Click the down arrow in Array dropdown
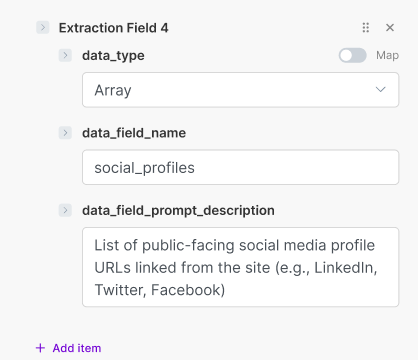The width and height of the screenshot is (420, 360). tap(380, 90)
